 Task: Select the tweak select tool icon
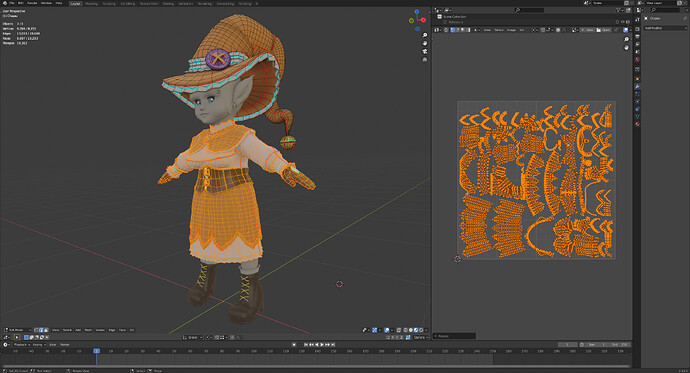[17, 337]
